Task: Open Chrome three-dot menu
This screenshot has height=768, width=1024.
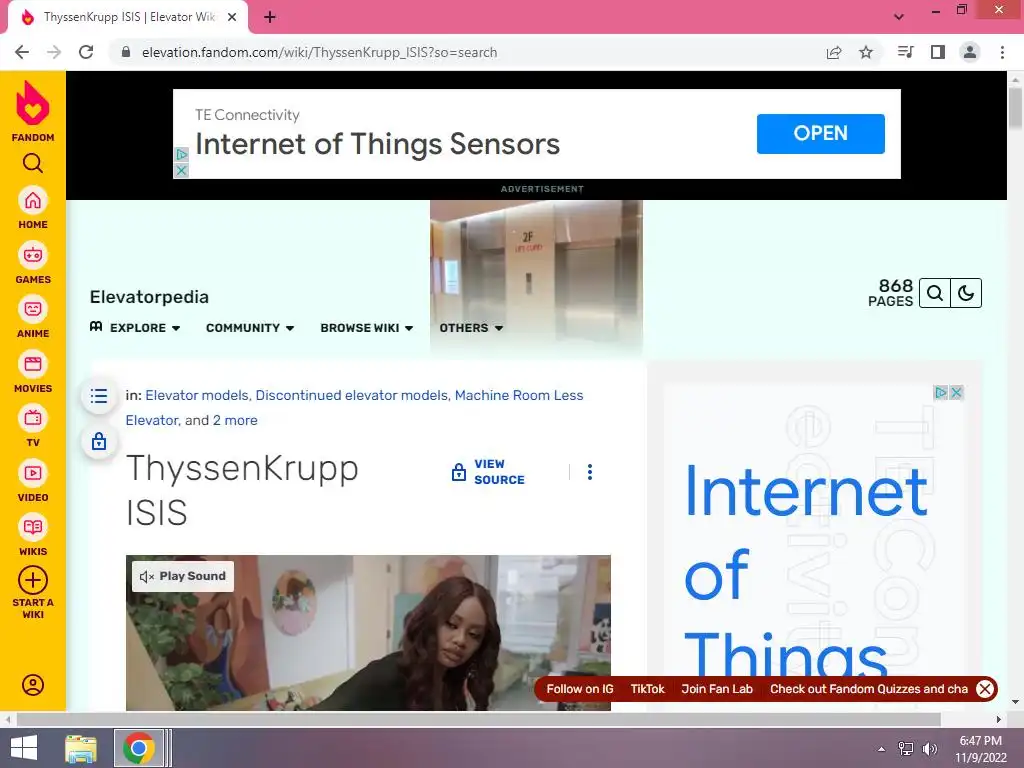Action: pos(1002,52)
